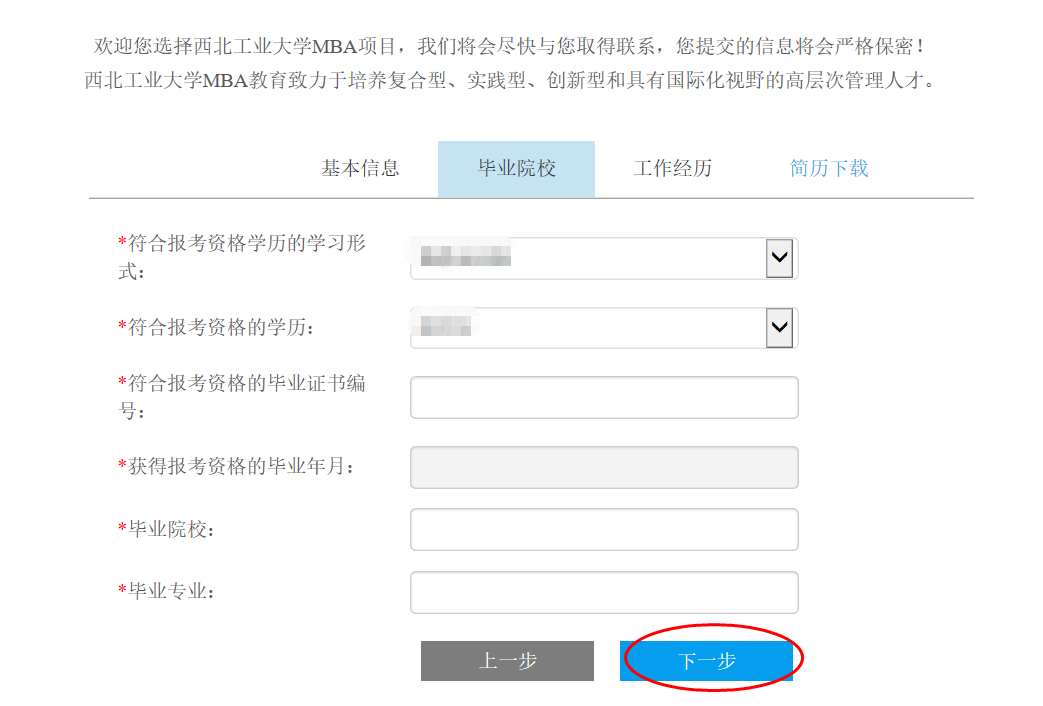The height and width of the screenshot is (706, 1043).
Task: Click the 毕业院校： form label text
Action: pyautogui.click(x=168, y=530)
